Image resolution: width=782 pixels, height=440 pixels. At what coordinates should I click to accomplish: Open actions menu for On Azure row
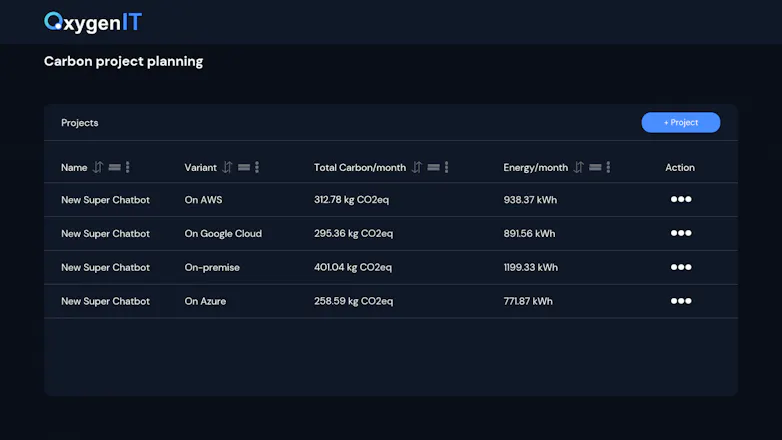[681, 301]
